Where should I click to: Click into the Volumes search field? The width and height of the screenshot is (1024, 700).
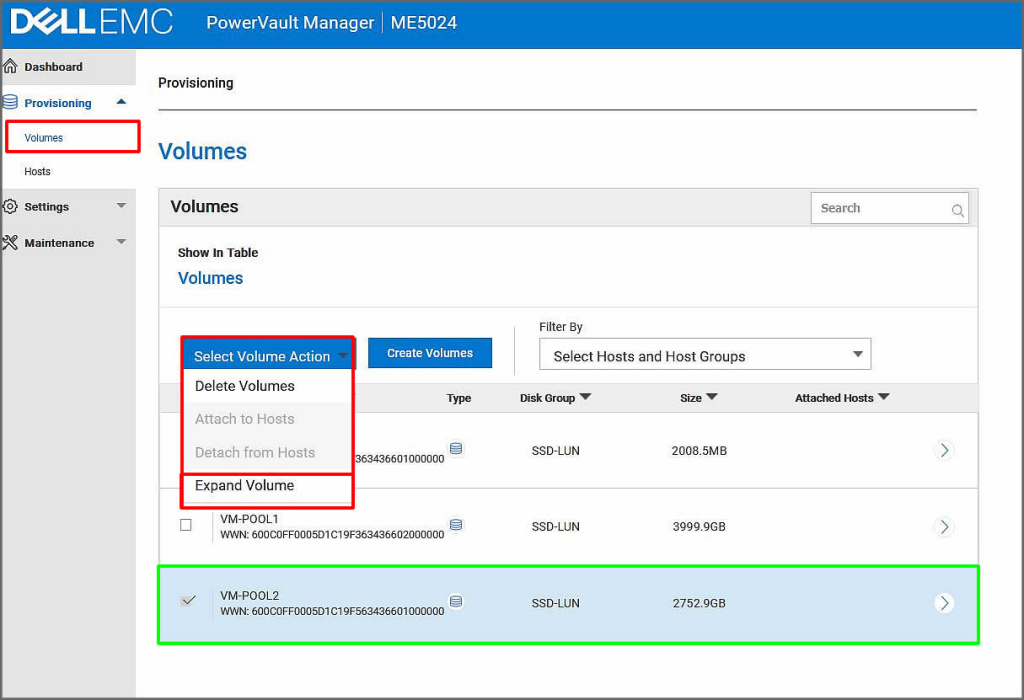pyautogui.click(x=880, y=208)
